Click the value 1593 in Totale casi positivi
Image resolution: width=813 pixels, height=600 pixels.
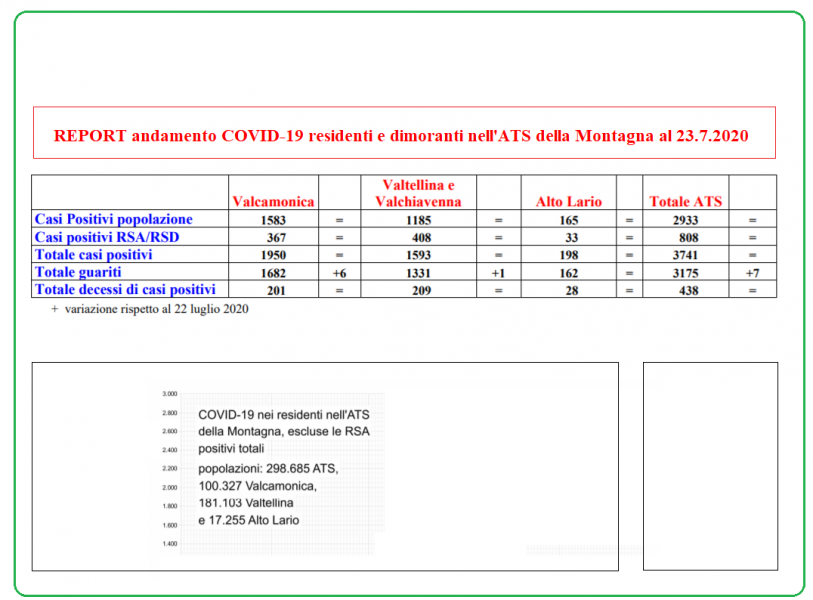point(418,255)
